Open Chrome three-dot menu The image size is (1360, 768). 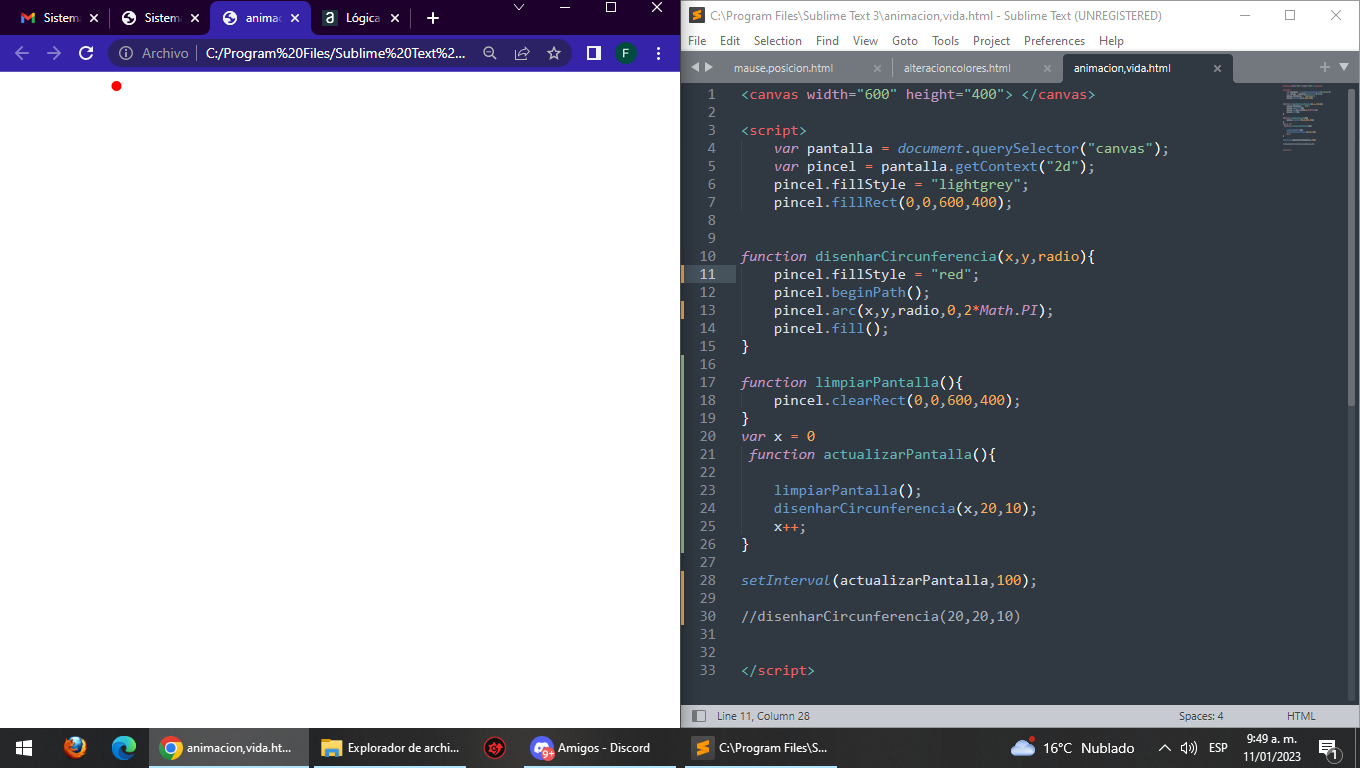(658, 53)
